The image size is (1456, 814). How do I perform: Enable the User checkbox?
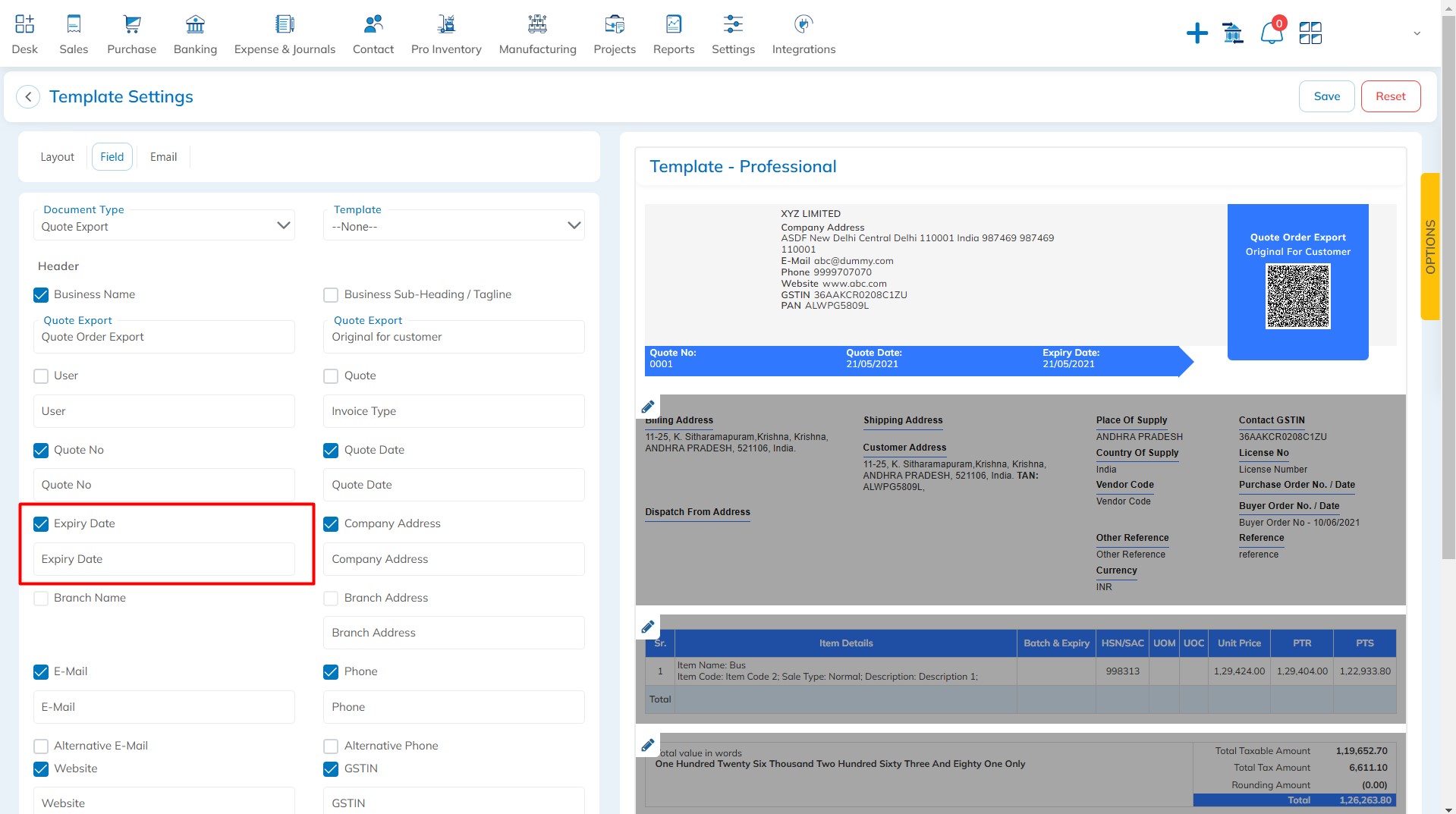tap(41, 376)
